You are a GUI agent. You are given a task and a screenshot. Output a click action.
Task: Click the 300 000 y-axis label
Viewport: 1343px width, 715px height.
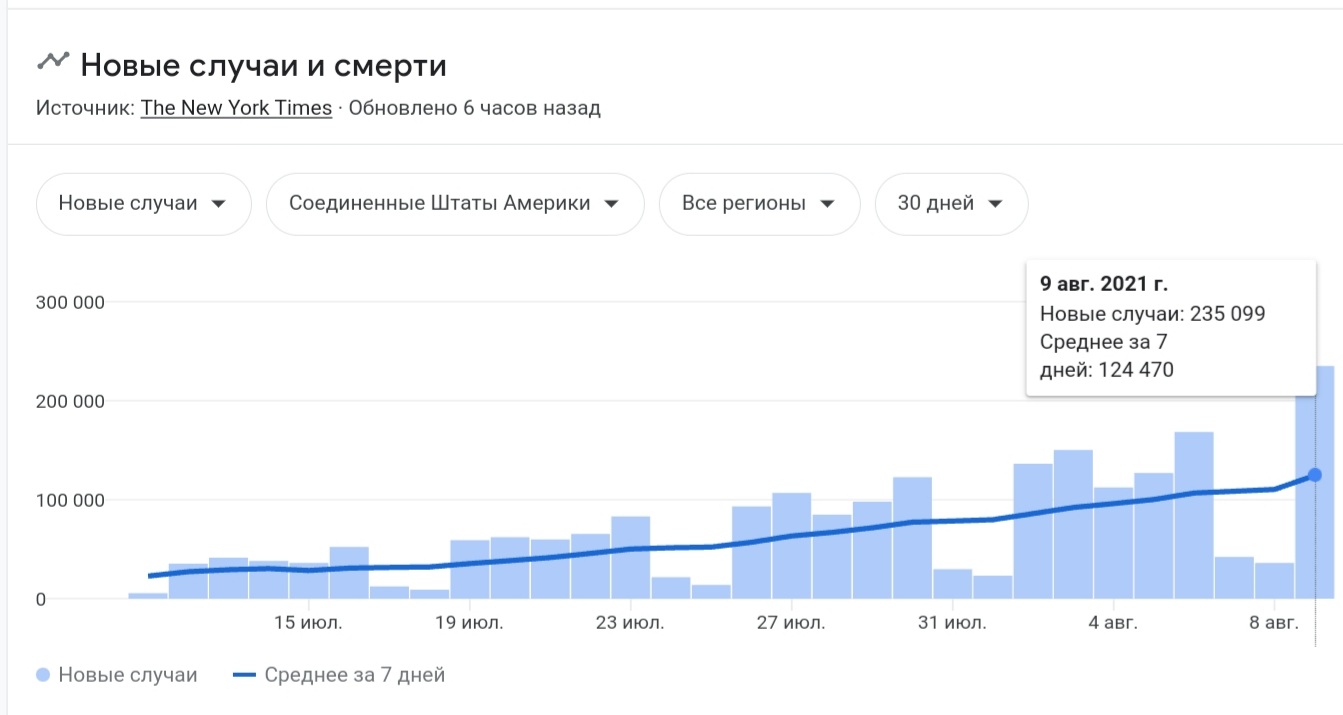70,302
